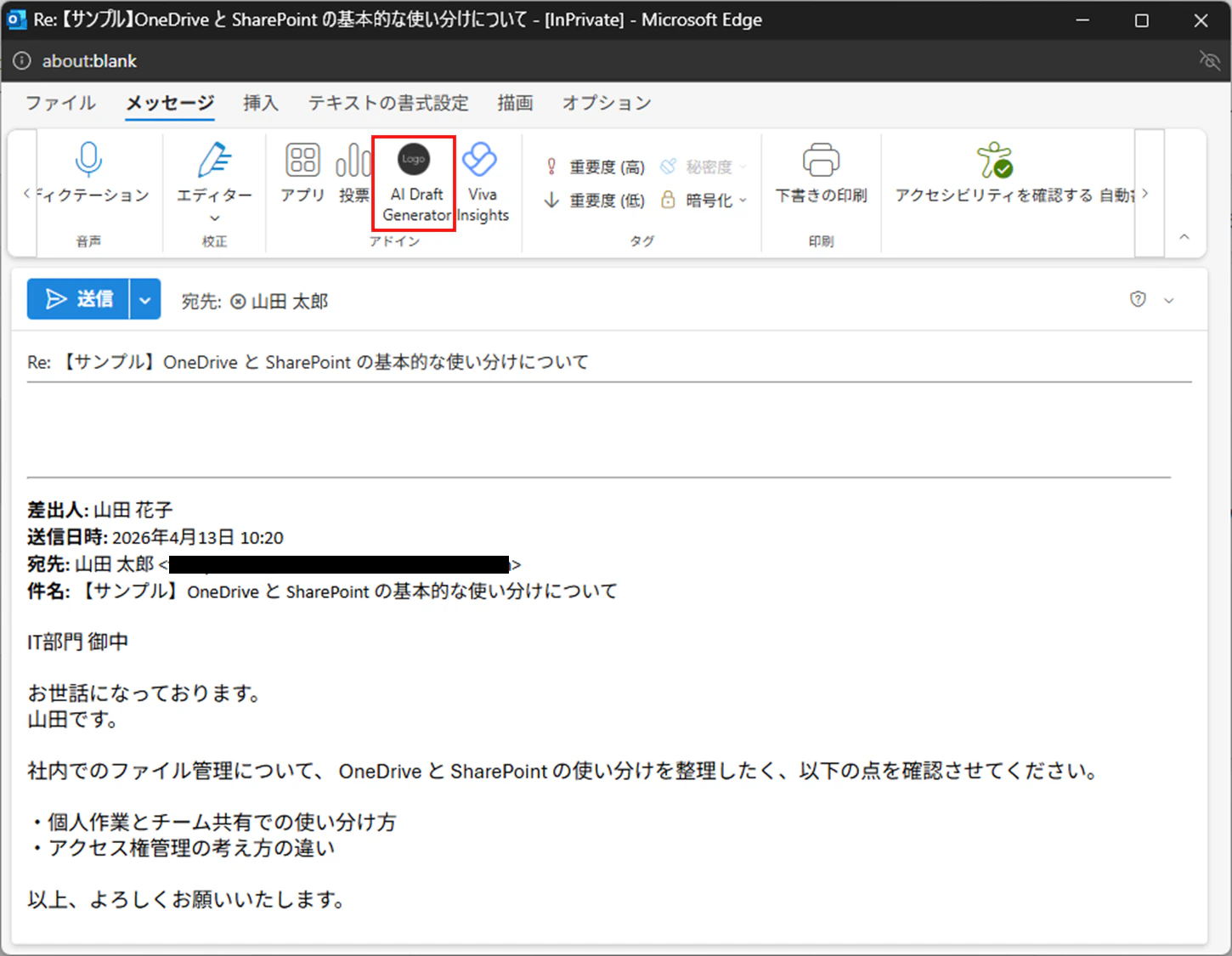This screenshot has width=1232, height=956.
Task: Click the 下書きの印刷 printer icon
Action: click(x=821, y=159)
